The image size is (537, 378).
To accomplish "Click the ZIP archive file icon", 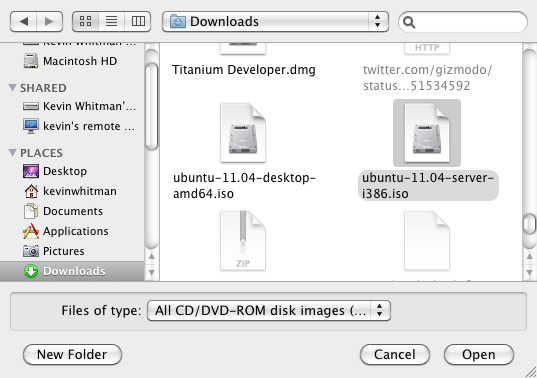I will pyautogui.click(x=243, y=241).
